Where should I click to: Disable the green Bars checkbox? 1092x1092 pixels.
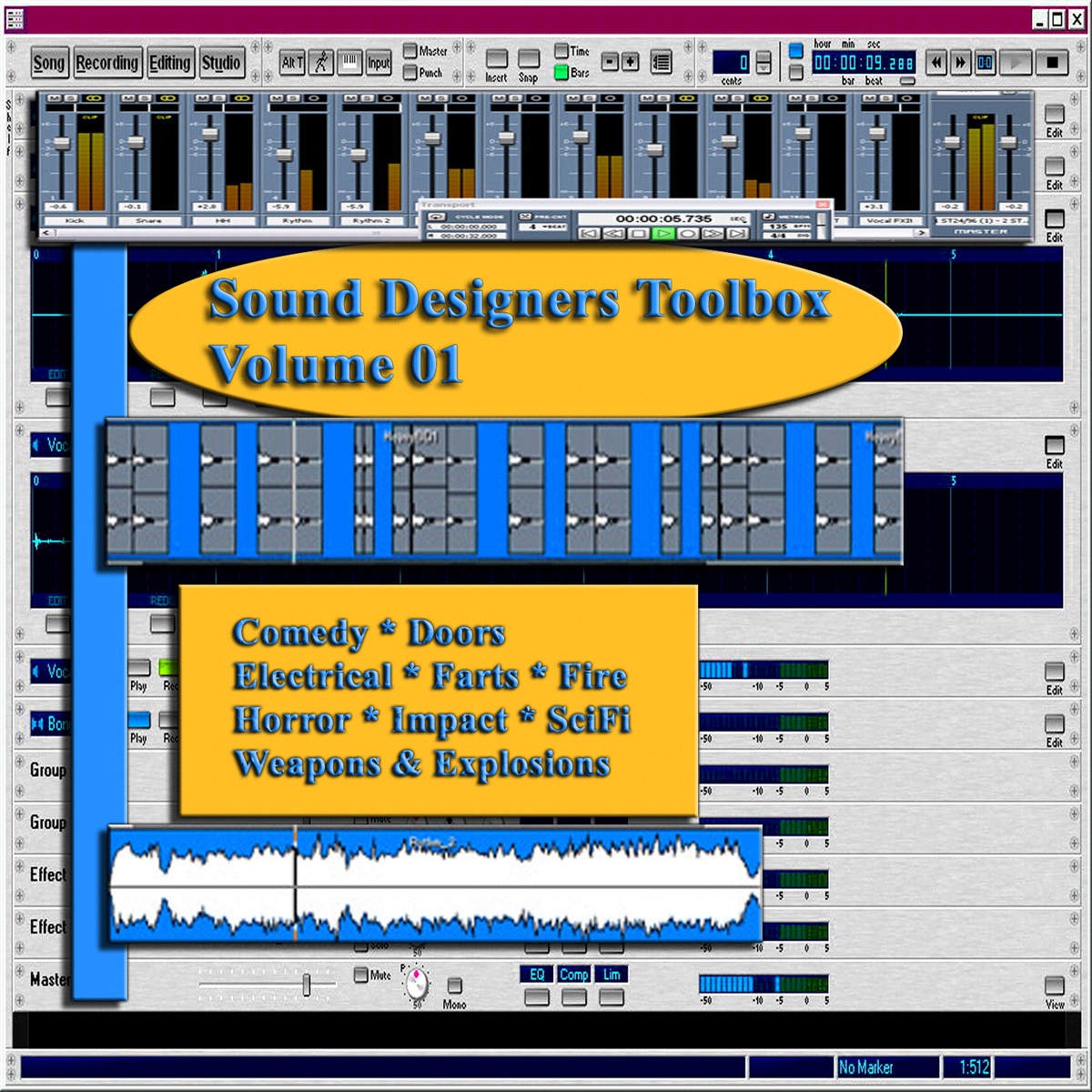point(561,72)
